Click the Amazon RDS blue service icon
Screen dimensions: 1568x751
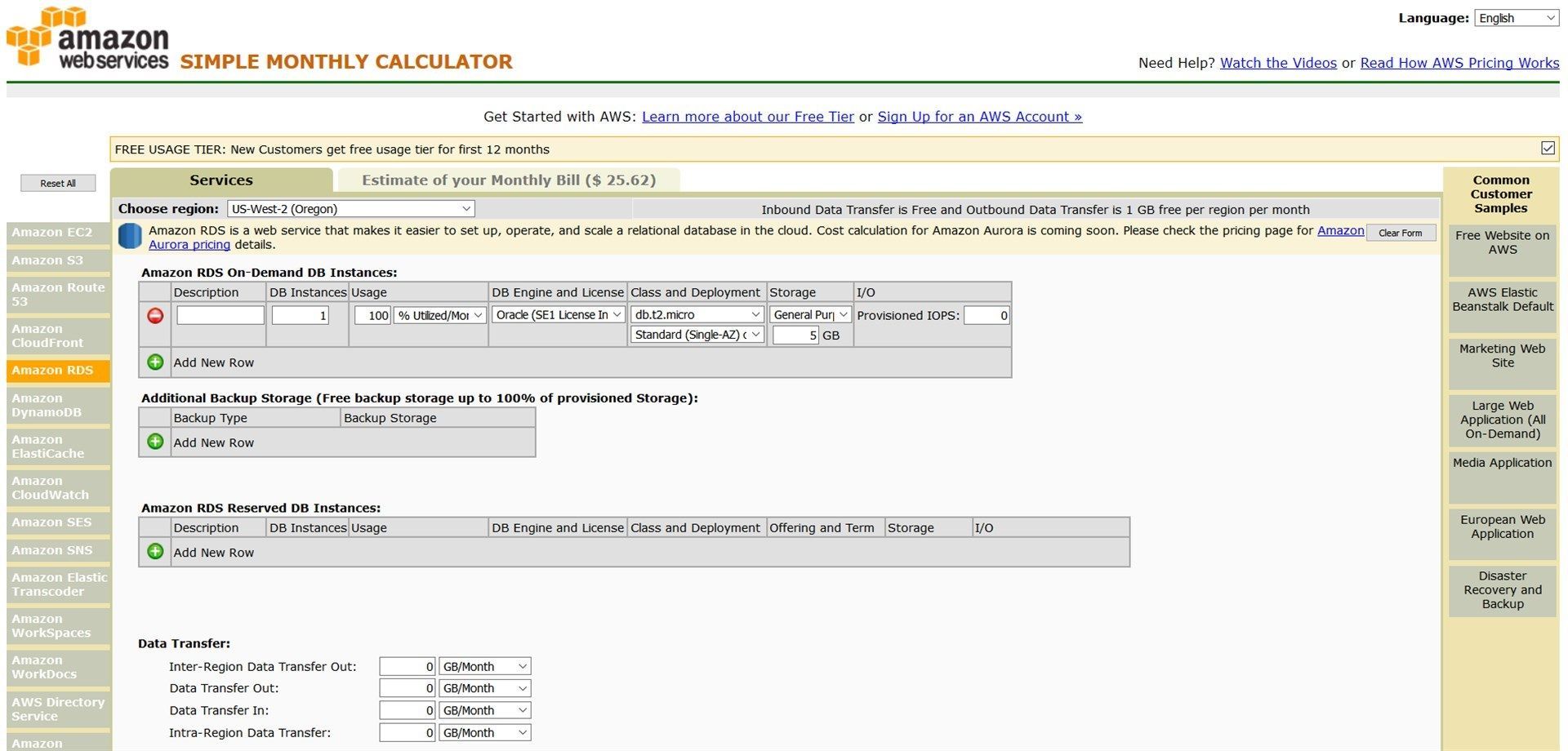[130, 236]
